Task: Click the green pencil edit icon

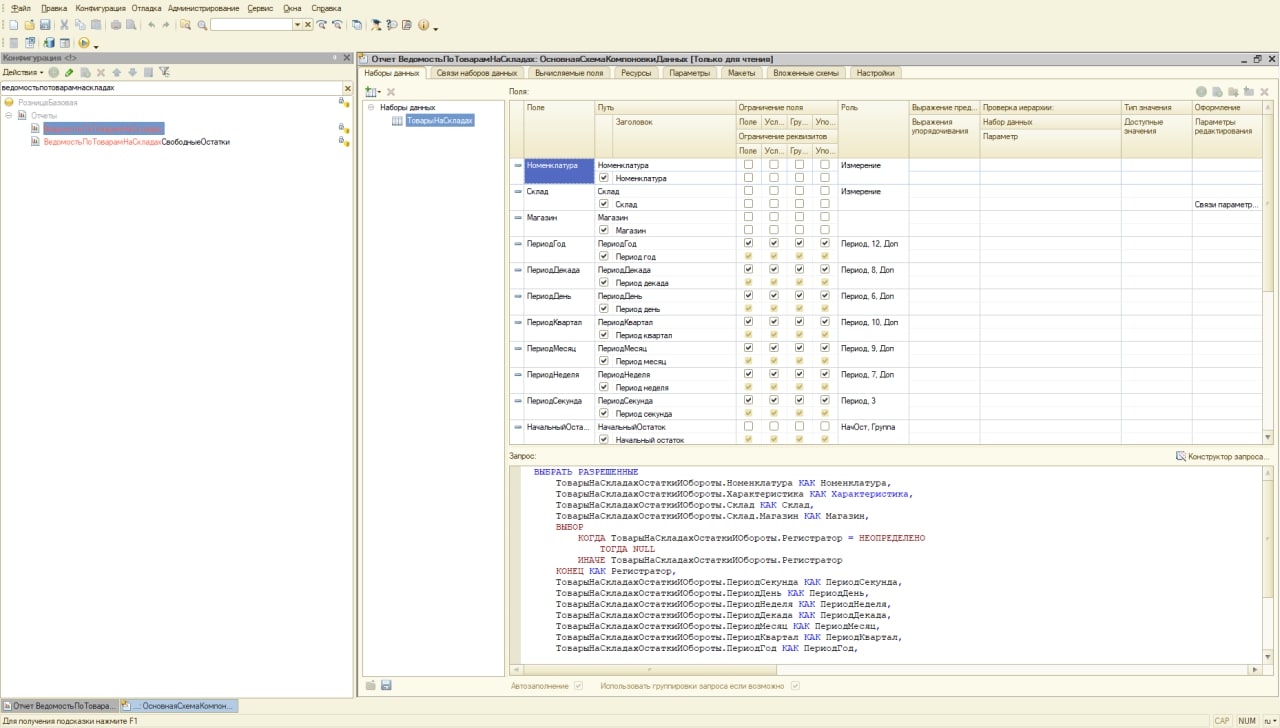Action: coord(69,72)
